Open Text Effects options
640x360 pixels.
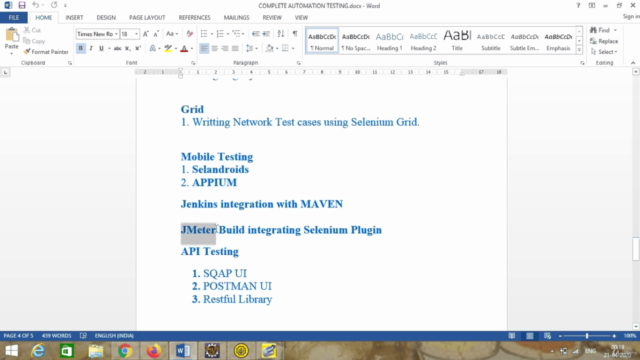coord(153,48)
